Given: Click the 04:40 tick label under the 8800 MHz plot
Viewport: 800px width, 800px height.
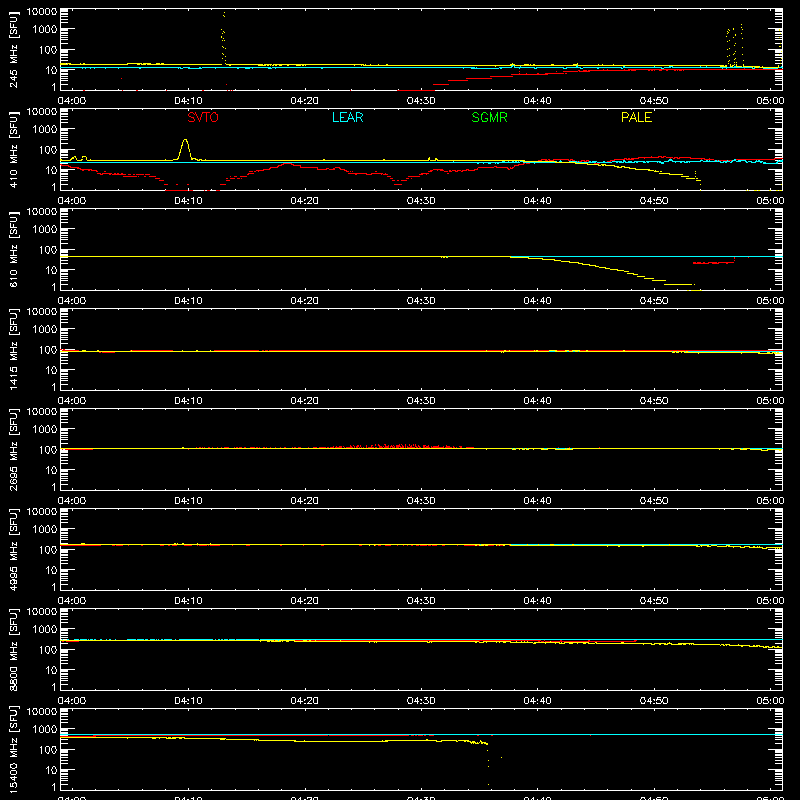Looking at the screenshot, I should coord(537,701).
